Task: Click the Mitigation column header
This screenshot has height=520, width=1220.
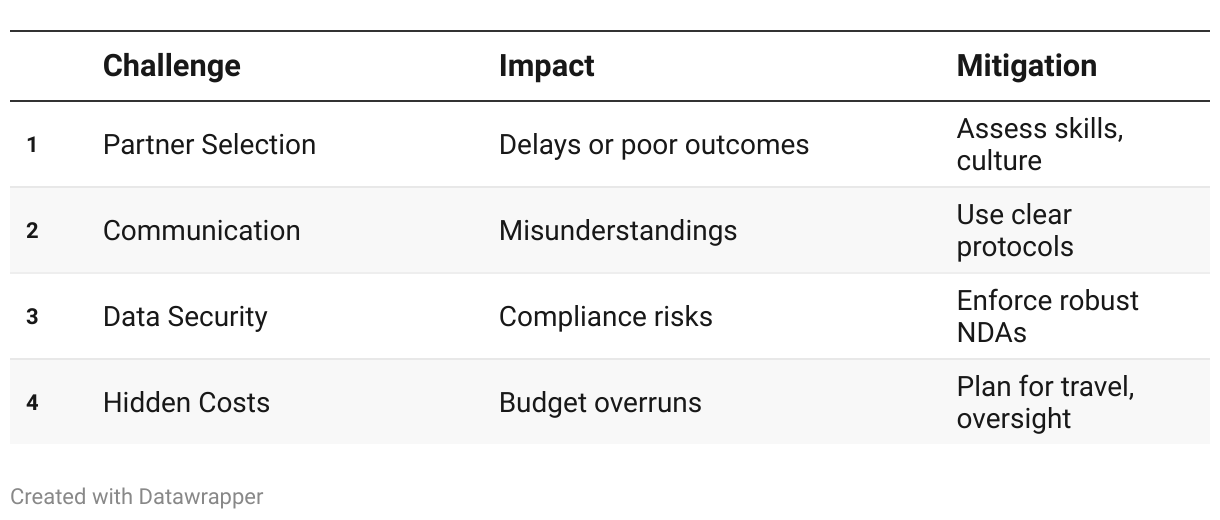Action: [x=1026, y=66]
